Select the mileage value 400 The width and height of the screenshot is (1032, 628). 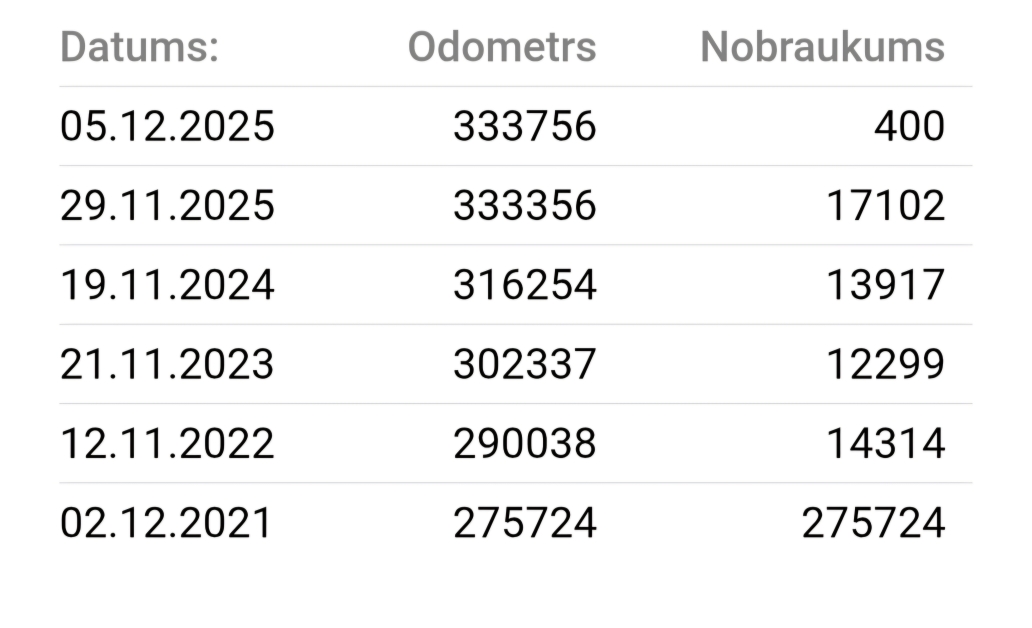908,126
